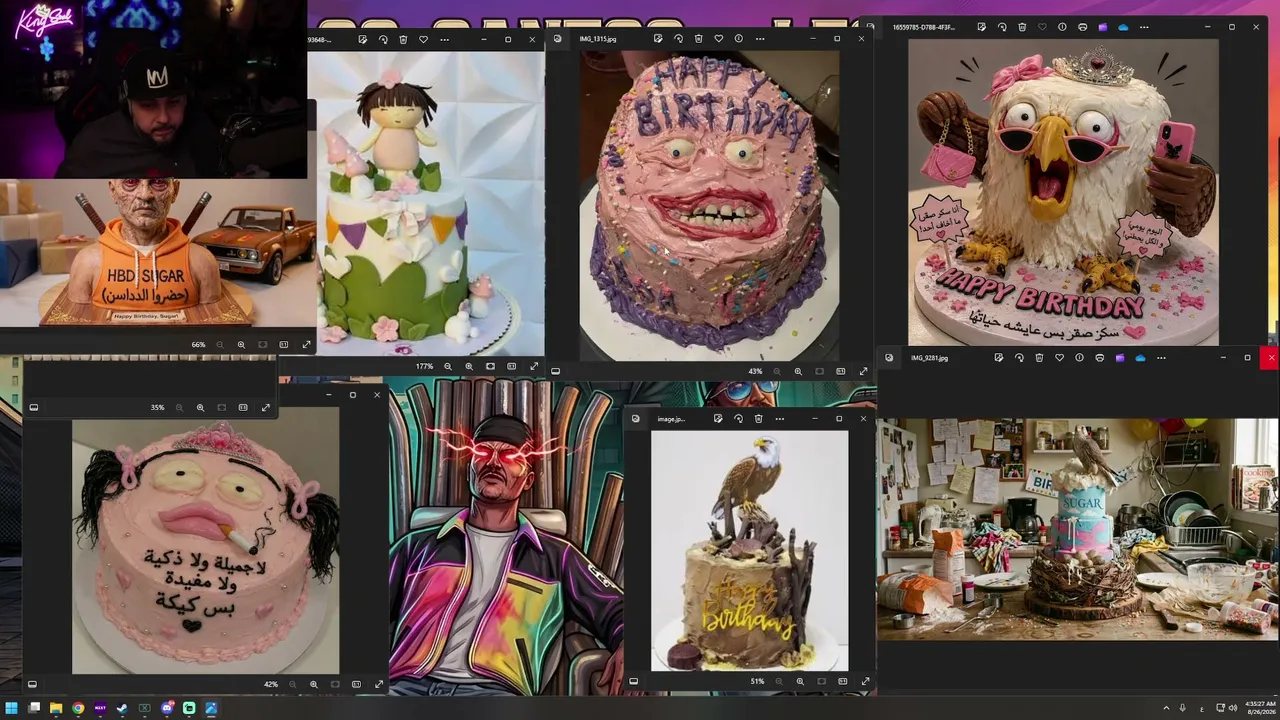Click OneDrive cloud icon in IMG_9281.jpg window
This screenshot has height=720, width=1280.
click(x=1140, y=358)
